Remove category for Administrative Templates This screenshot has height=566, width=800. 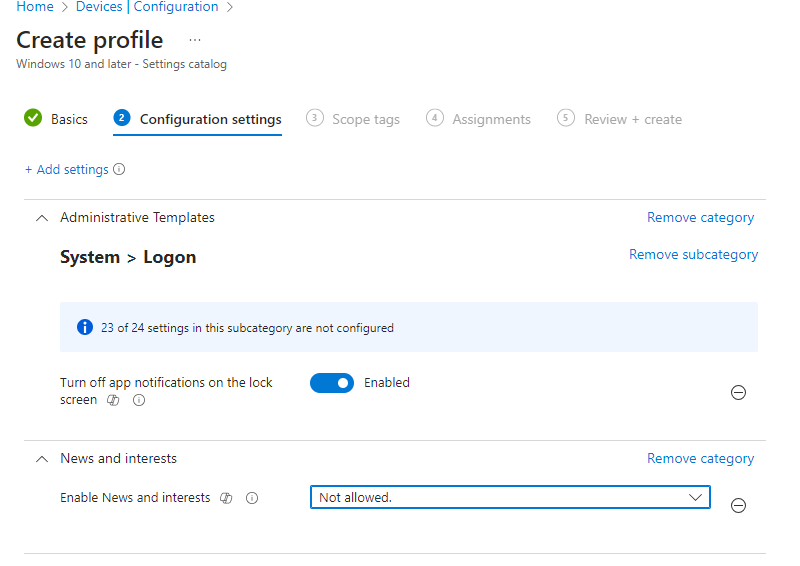pyautogui.click(x=700, y=218)
